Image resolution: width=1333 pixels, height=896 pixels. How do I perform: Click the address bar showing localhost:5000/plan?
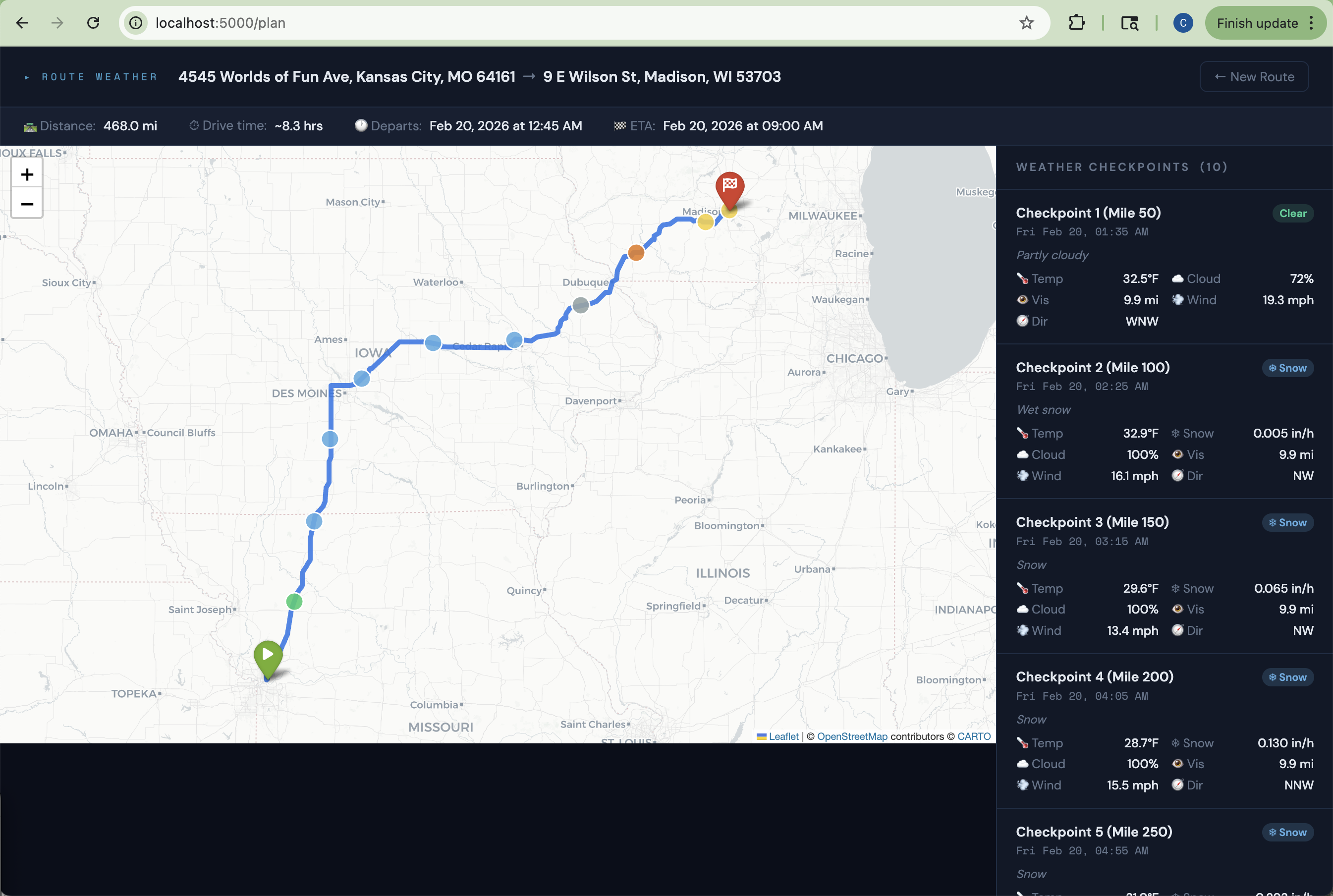click(x=221, y=23)
